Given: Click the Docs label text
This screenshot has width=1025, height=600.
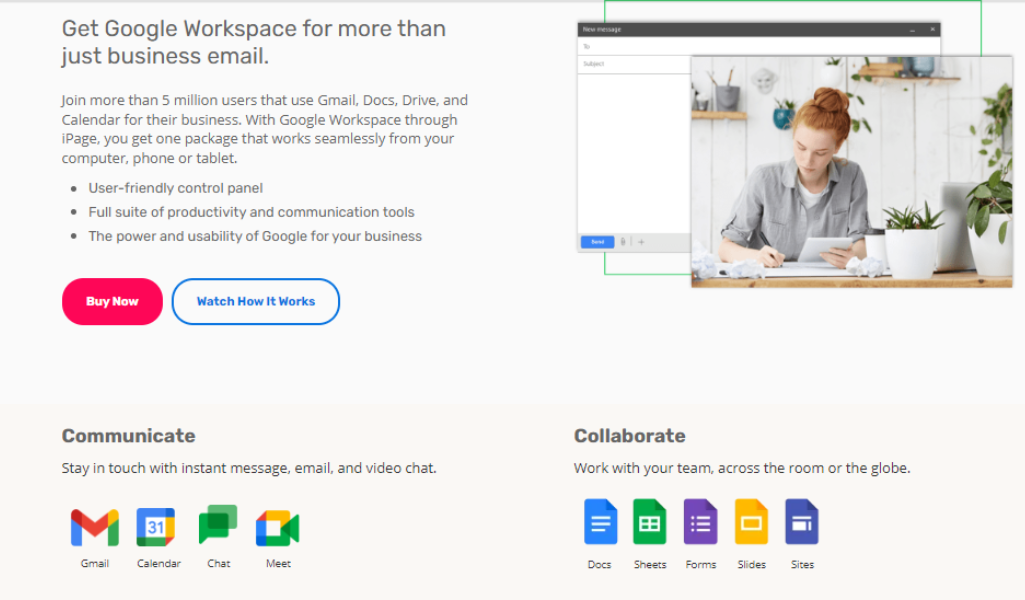Looking at the screenshot, I should (x=599, y=565).
